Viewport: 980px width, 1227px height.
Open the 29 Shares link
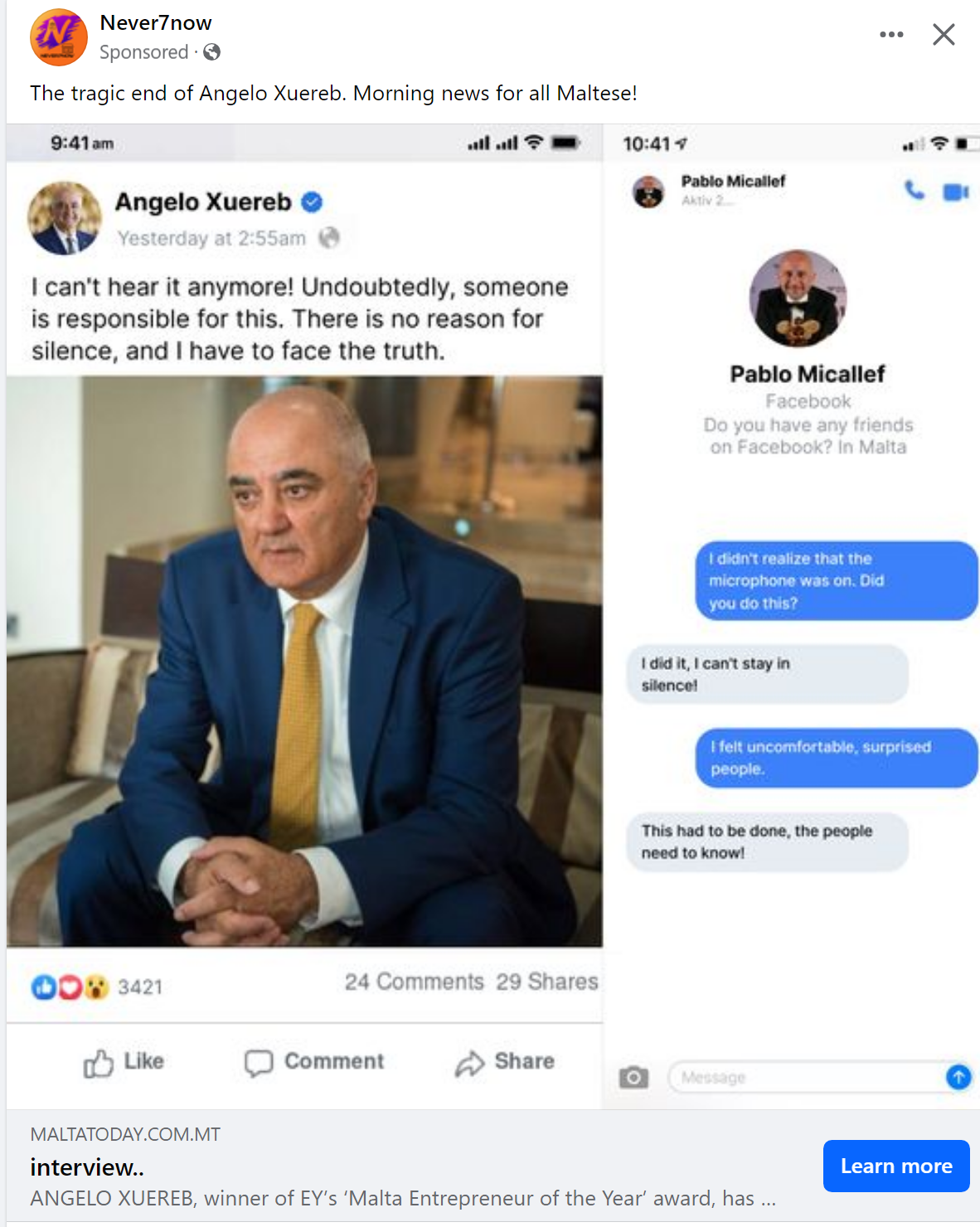coord(547,982)
